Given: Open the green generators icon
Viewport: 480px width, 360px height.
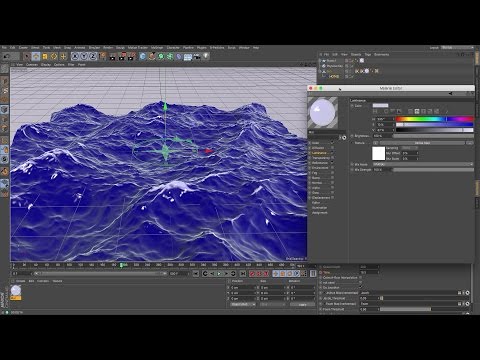Looking at the screenshot, I should (x=161, y=56).
